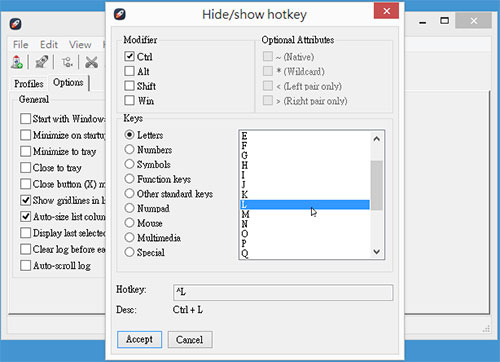The width and height of the screenshot is (500, 362).
Task: Enable the Shift modifier checkbox
Action: tap(129, 86)
